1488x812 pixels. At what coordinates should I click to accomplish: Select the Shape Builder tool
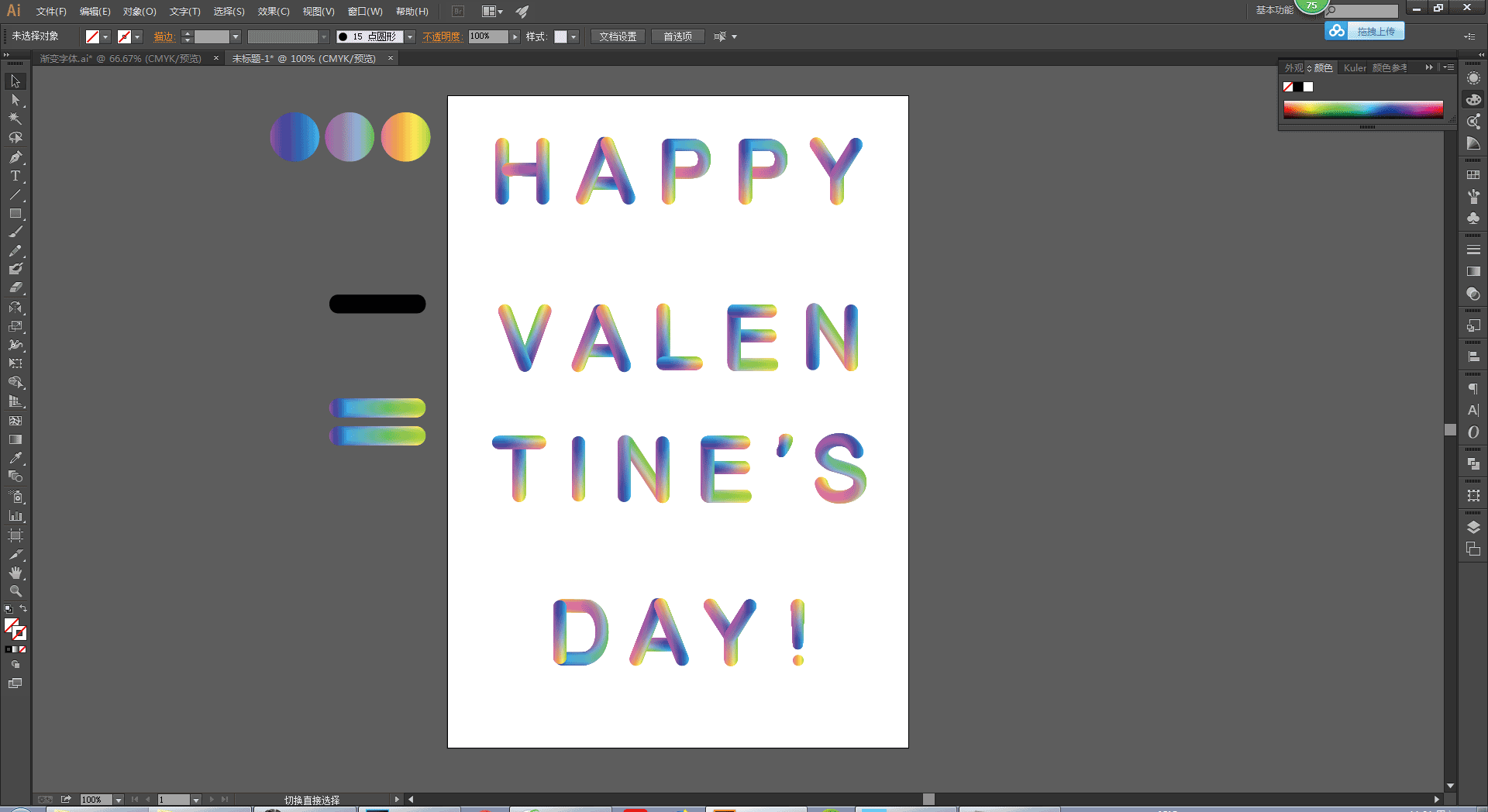pos(15,382)
